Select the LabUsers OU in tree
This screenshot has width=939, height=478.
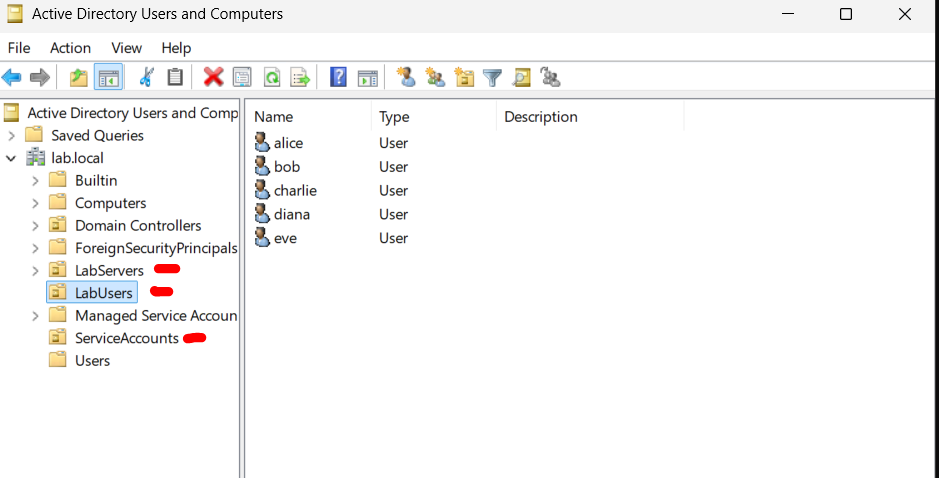92,292
